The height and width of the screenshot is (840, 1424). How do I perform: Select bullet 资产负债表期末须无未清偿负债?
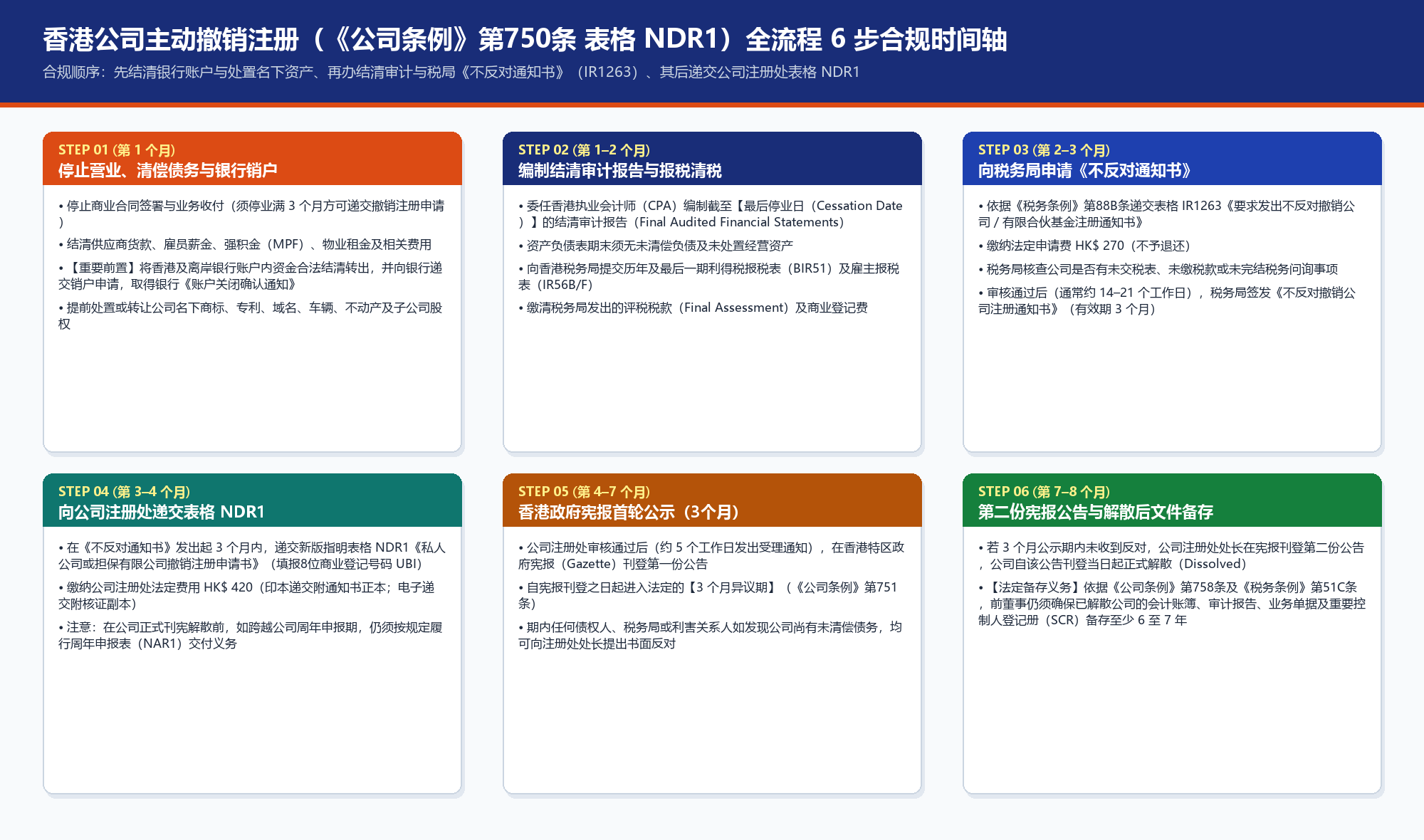pos(656,245)
